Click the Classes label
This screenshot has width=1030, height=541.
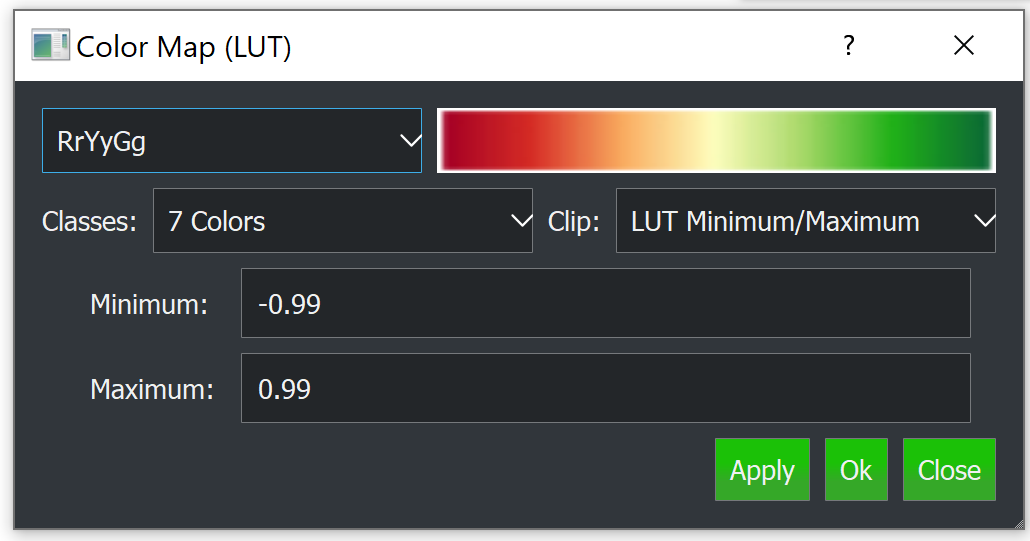click(89, 221)
